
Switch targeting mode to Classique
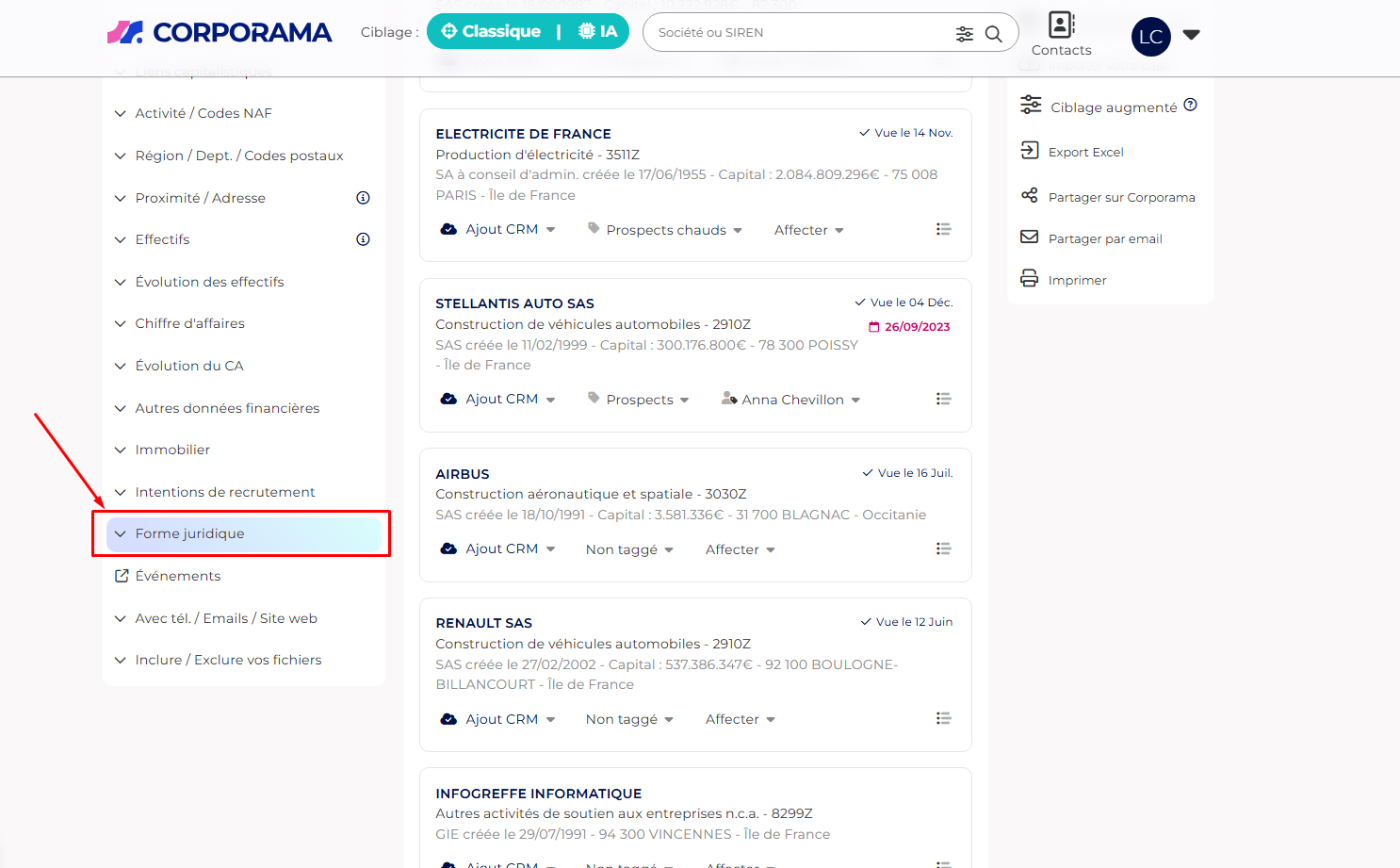coord(491,32)
